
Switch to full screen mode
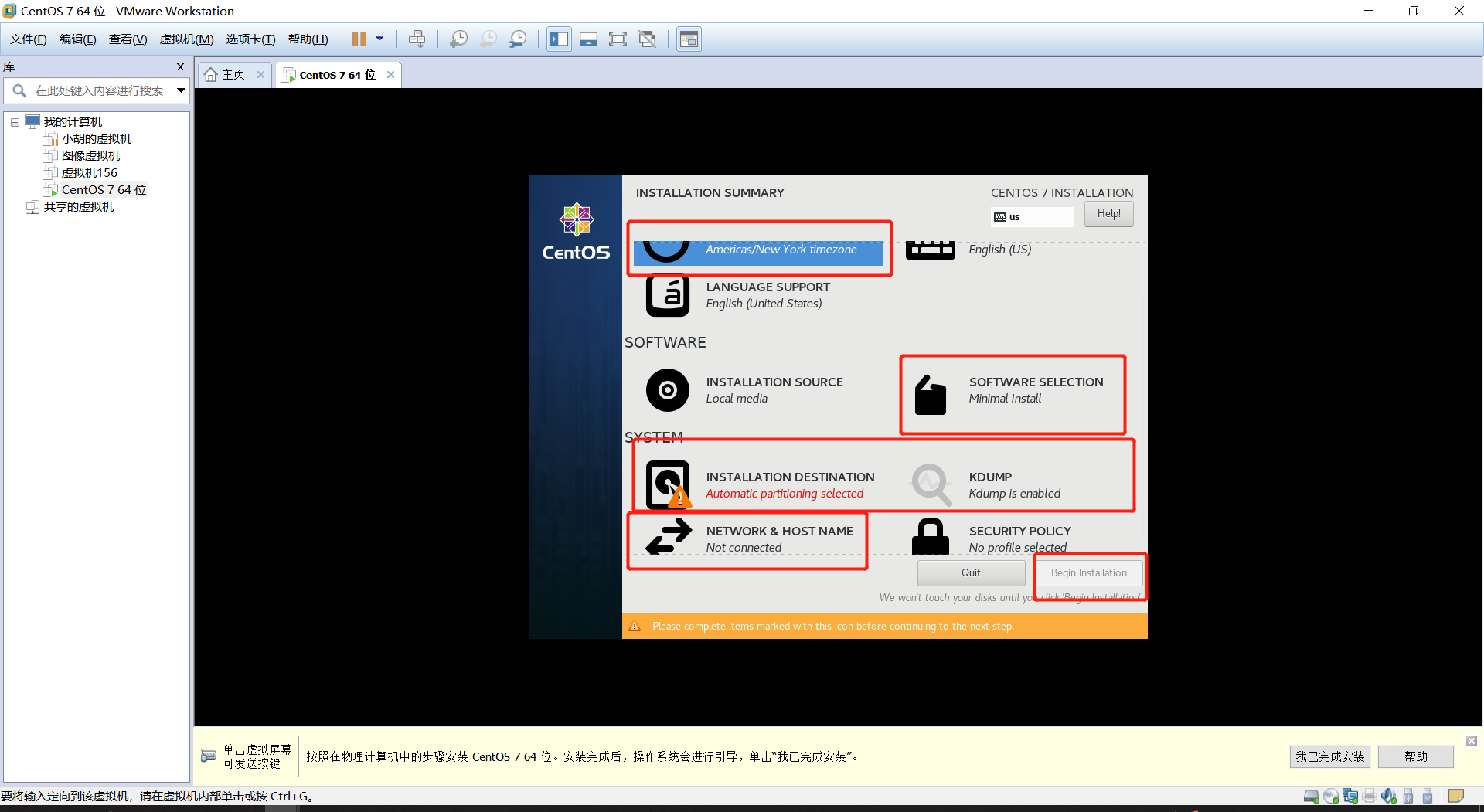click(x=618, y=39)
